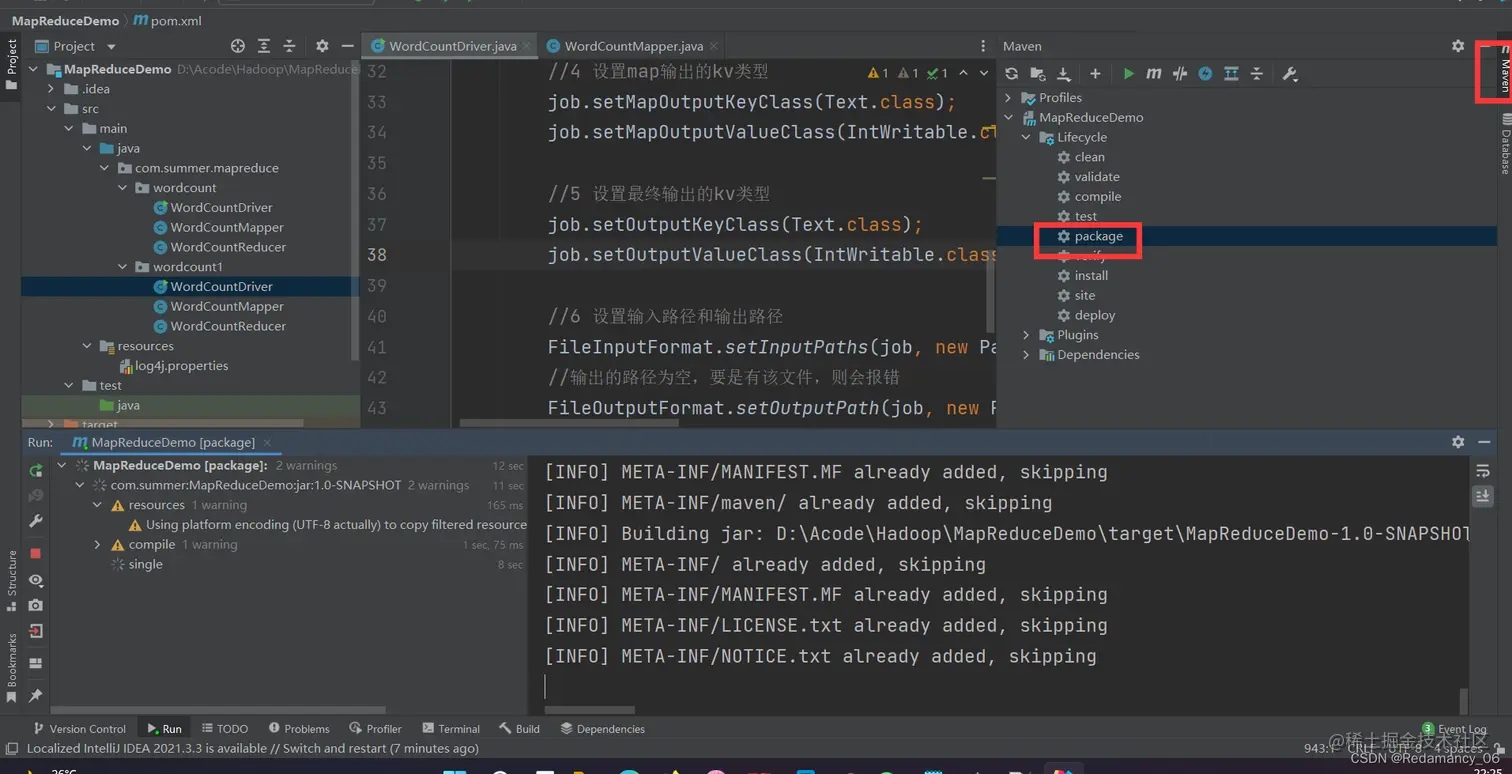Restore layout icon in Run panel
Image resolution: width=1512 pixels, height=774 pixels.
(36, 663)
